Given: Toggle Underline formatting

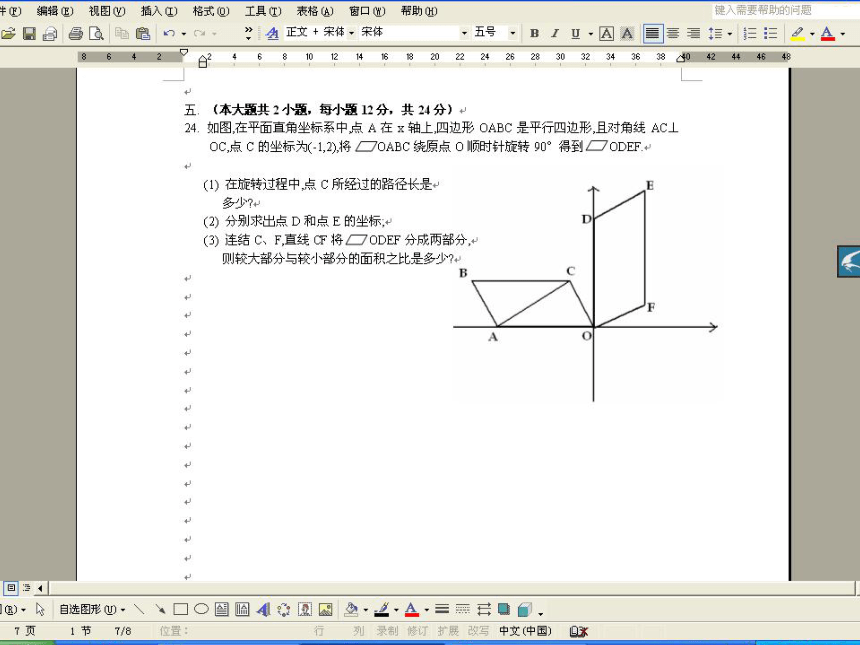Looking at the screenshot, I should pos(575,33).
